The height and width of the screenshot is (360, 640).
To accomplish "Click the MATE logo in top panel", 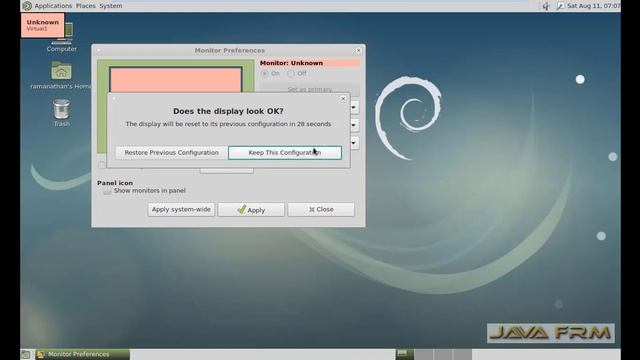I will (27, 6).
